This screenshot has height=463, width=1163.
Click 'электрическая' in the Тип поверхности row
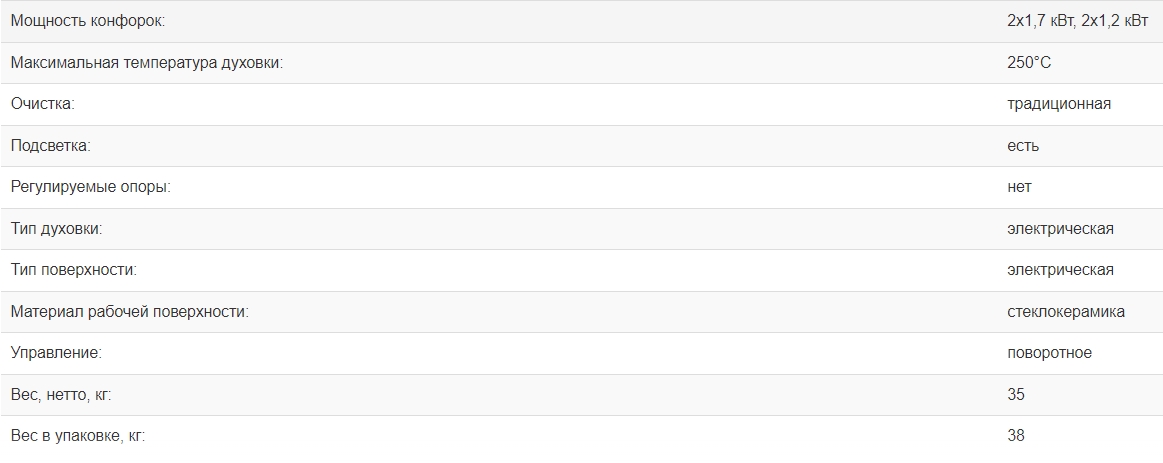click(1060, 270)
